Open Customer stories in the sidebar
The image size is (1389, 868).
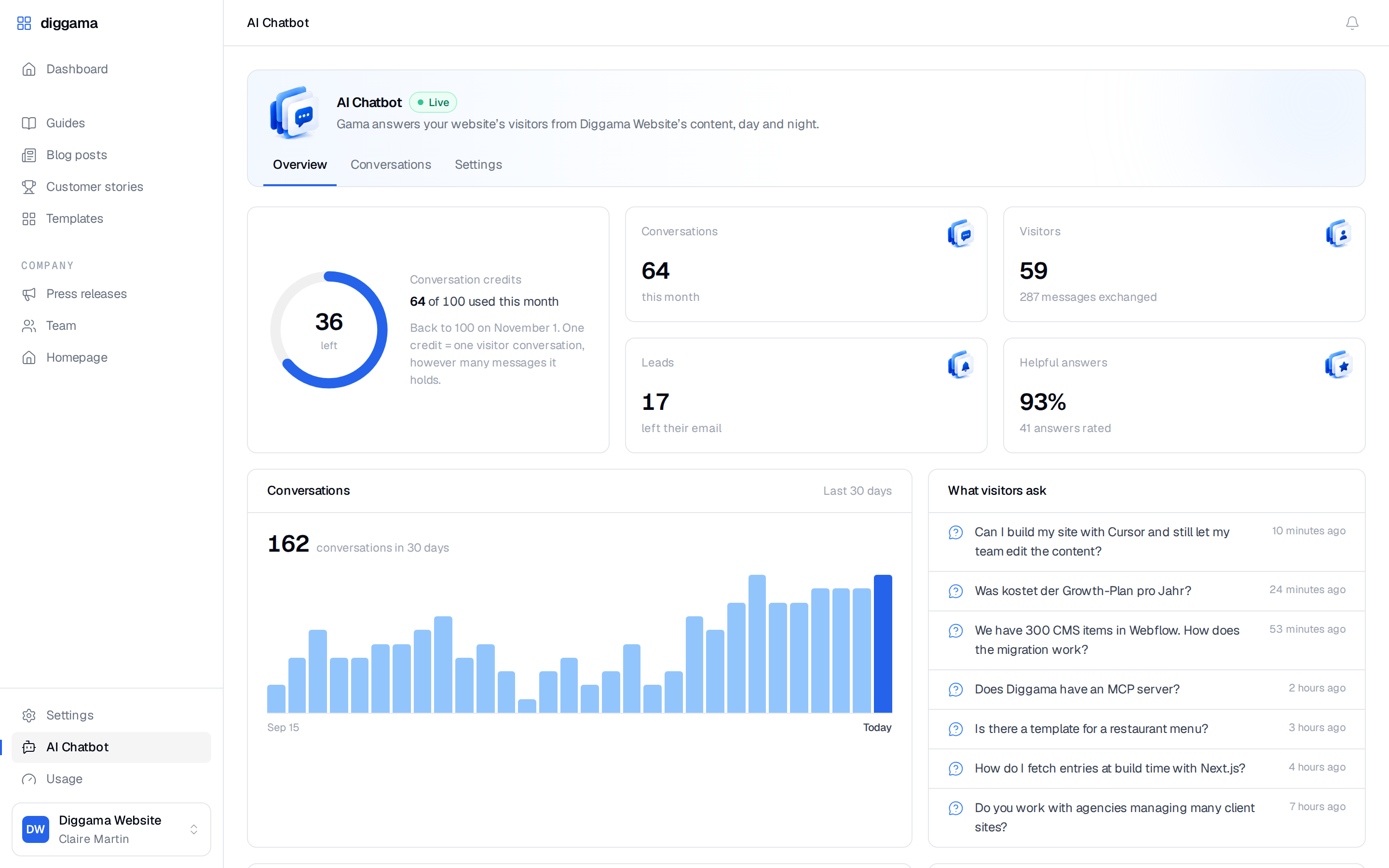point(111,187)
